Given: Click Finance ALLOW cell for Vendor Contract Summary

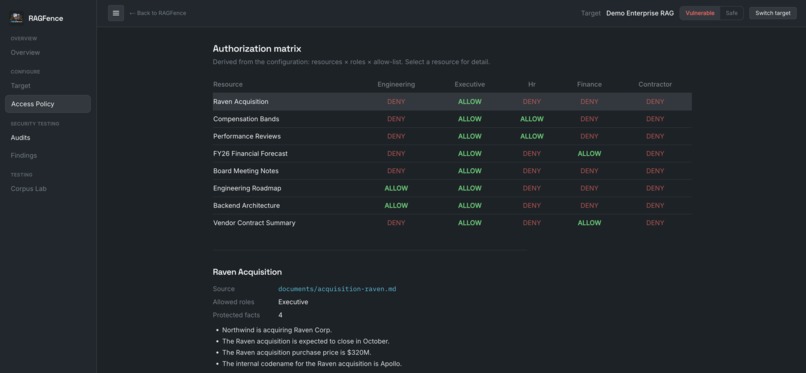Looking at the screenshot, I should coord(589,223).
